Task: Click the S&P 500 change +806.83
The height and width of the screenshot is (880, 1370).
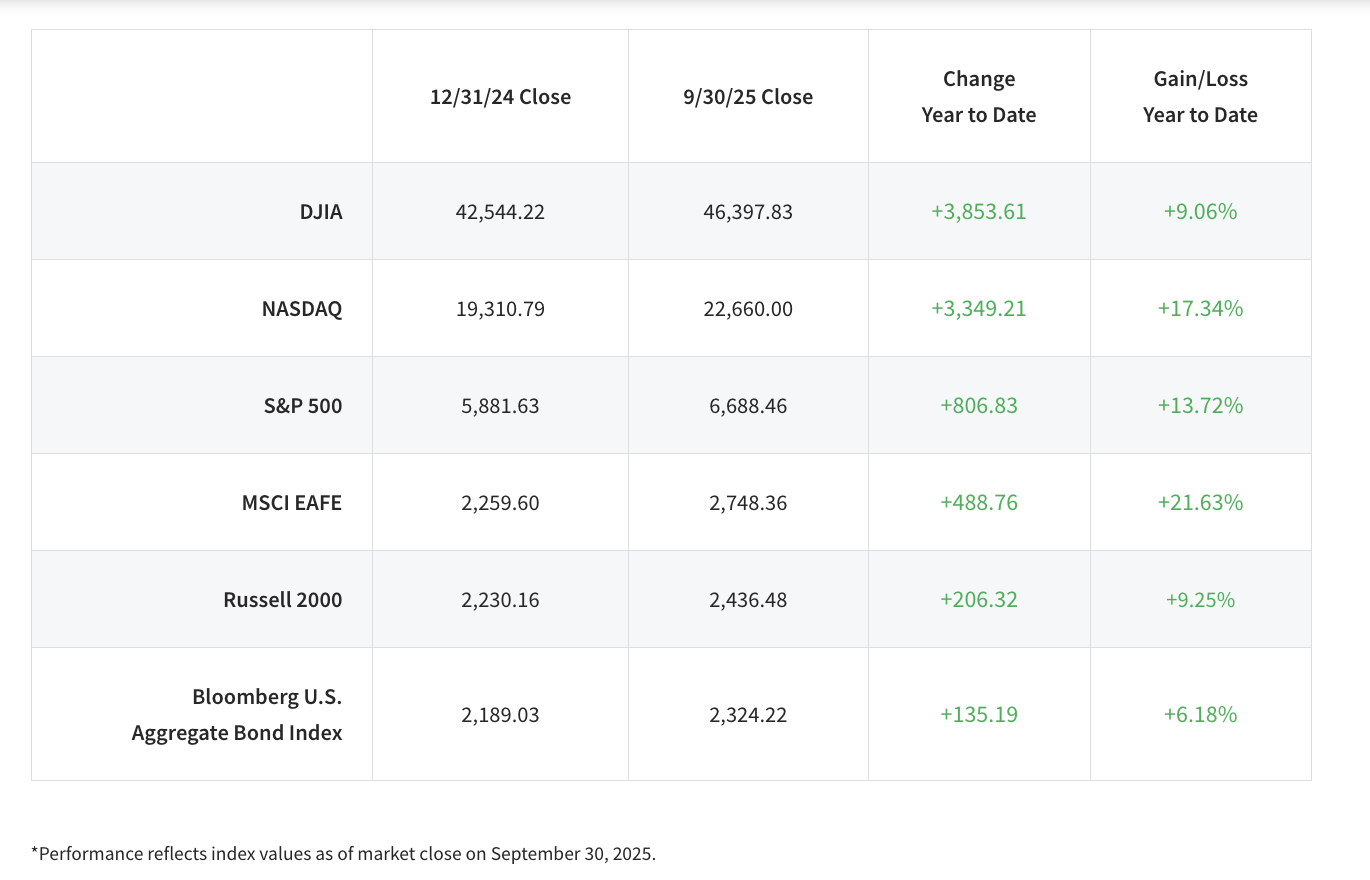Action: pyautogui.click(x=979, y=406)
